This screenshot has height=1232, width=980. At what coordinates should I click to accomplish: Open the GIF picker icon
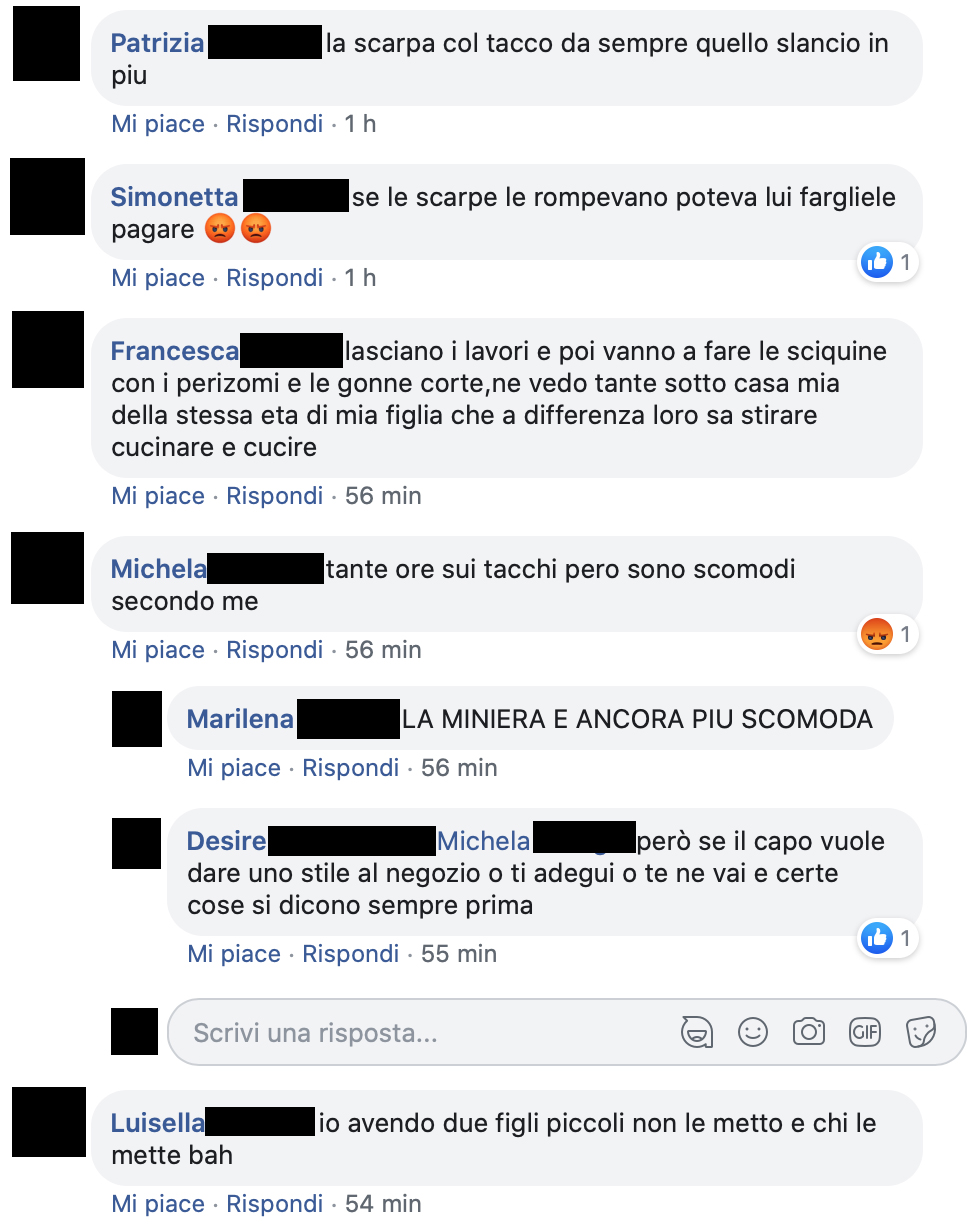click(x=864, y=1032)
